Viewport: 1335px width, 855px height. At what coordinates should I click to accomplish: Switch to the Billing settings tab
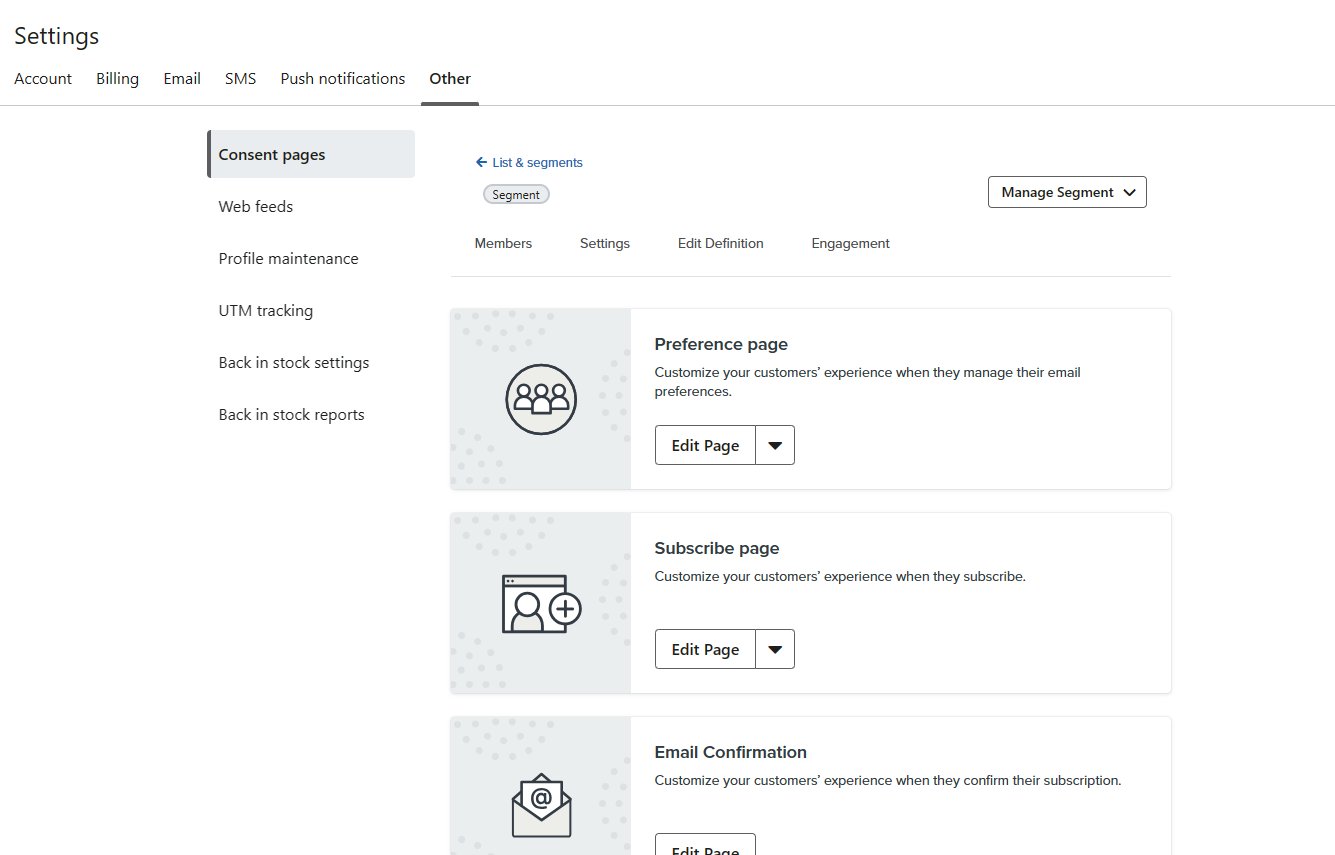tap(117, 79)
